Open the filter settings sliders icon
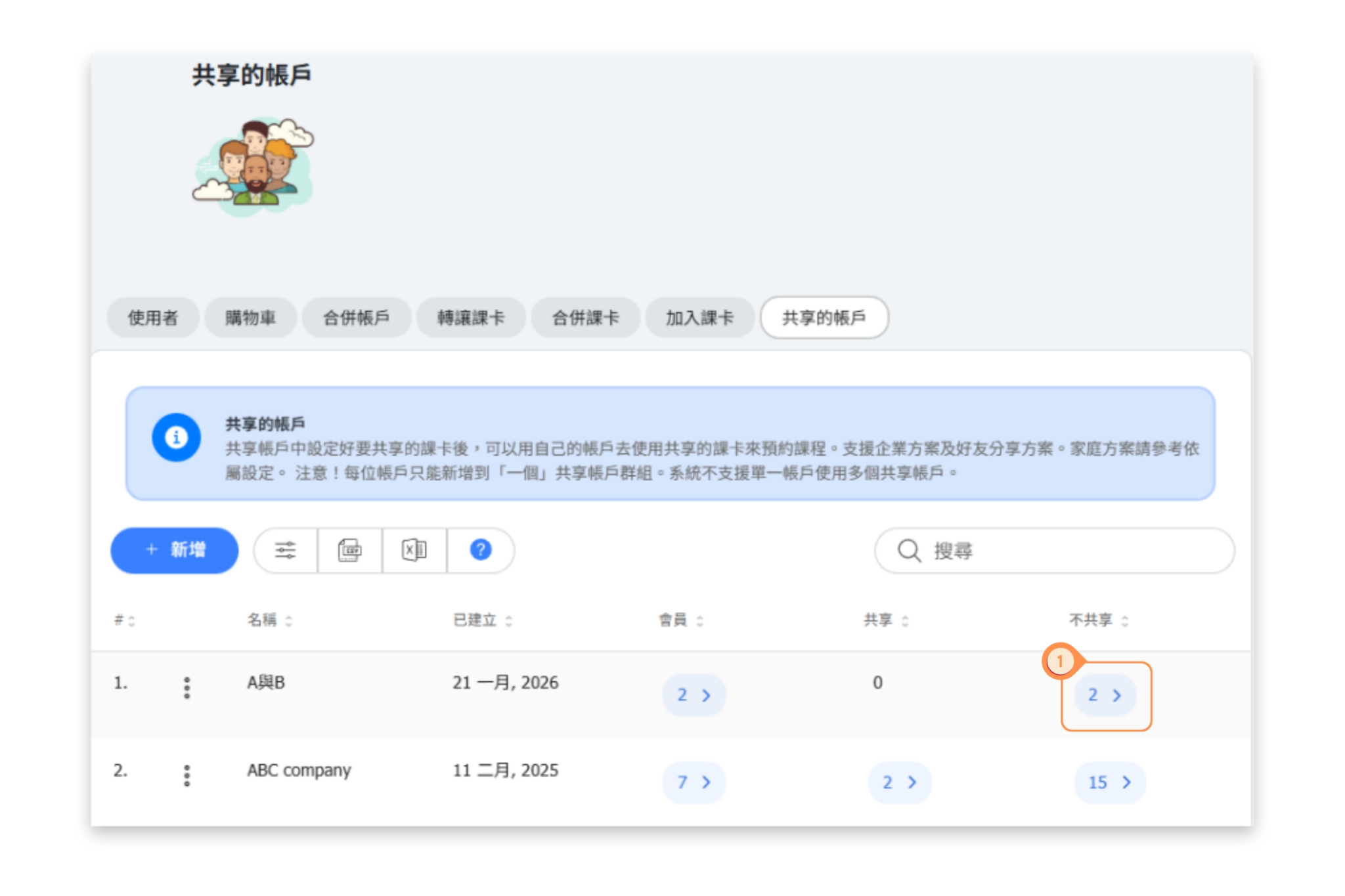Image resolution: width=1345 pixels, height=896 pixels. [x=286, y=550]
